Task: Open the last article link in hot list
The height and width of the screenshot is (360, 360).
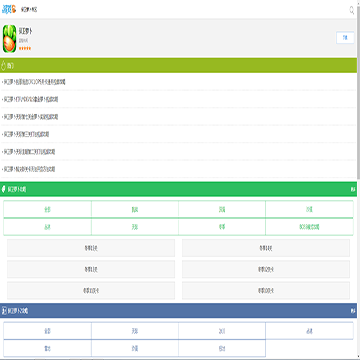Action: (29, 169)
